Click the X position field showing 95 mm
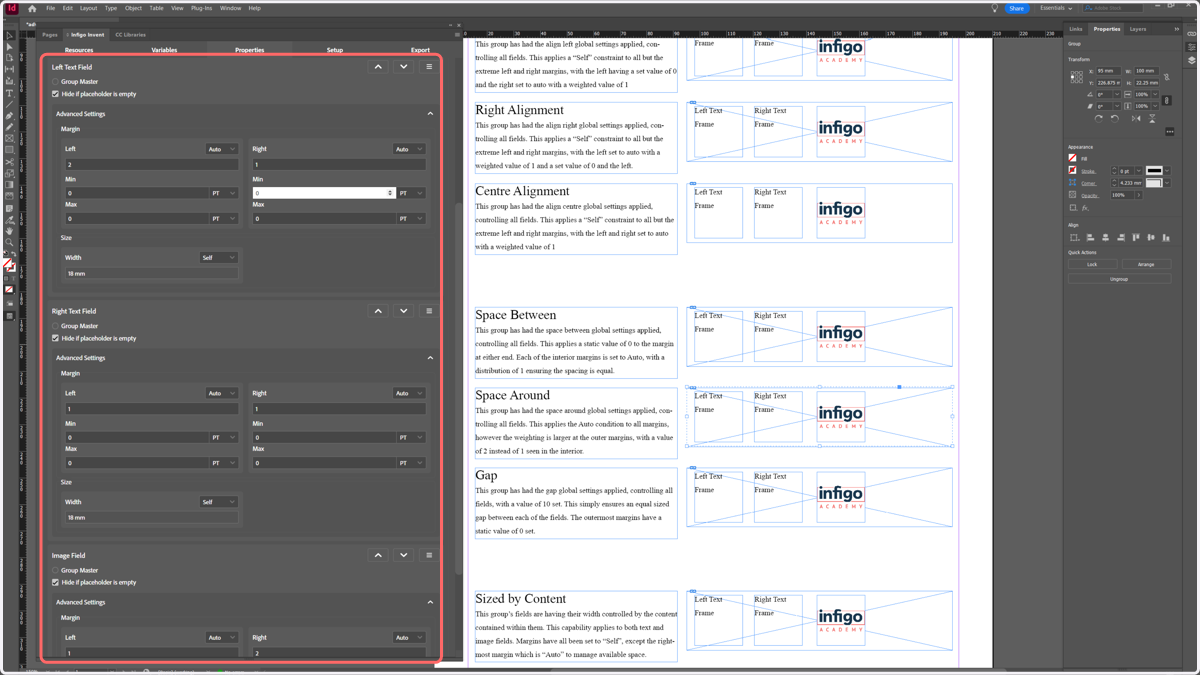1200x675 pixels. [1108, 71]
